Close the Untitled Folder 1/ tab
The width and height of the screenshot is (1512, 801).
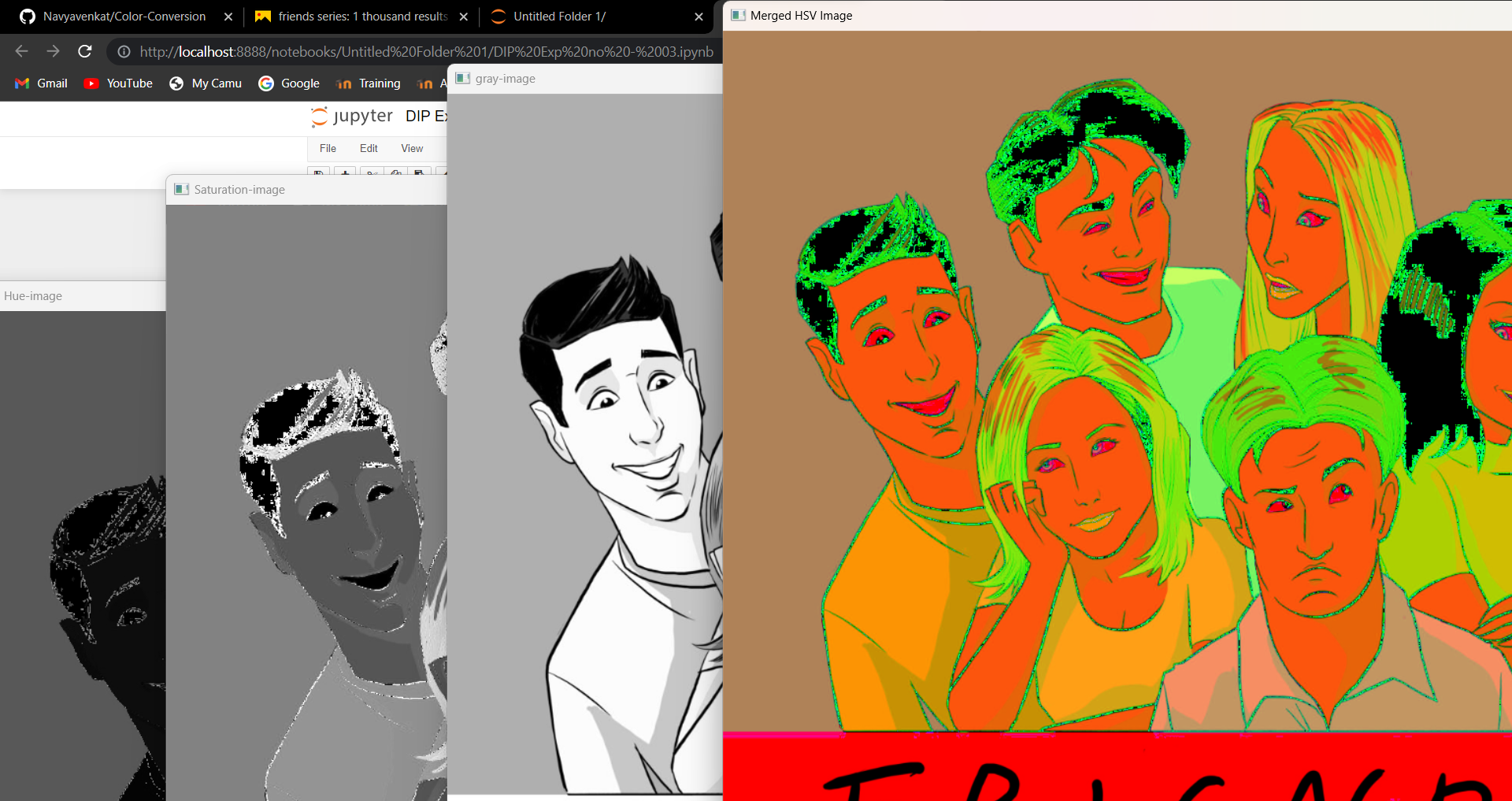point(699,17)
